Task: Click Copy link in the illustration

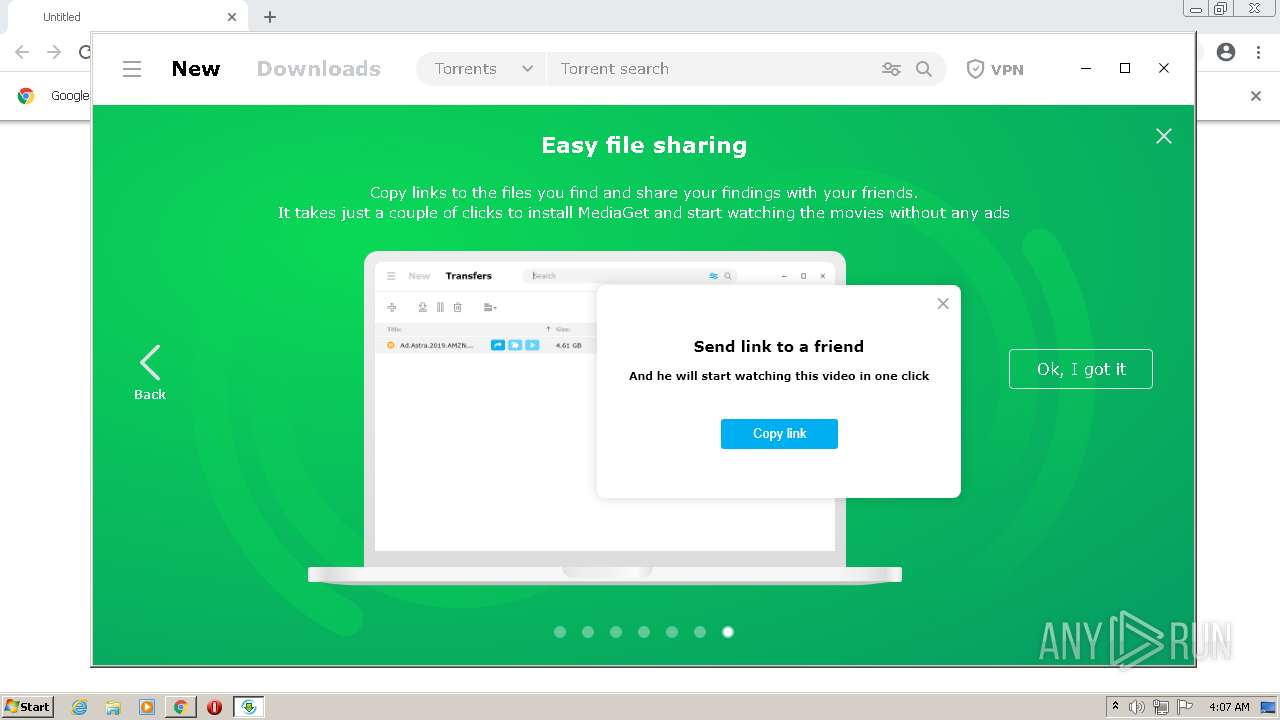Action: click(779, 434)
